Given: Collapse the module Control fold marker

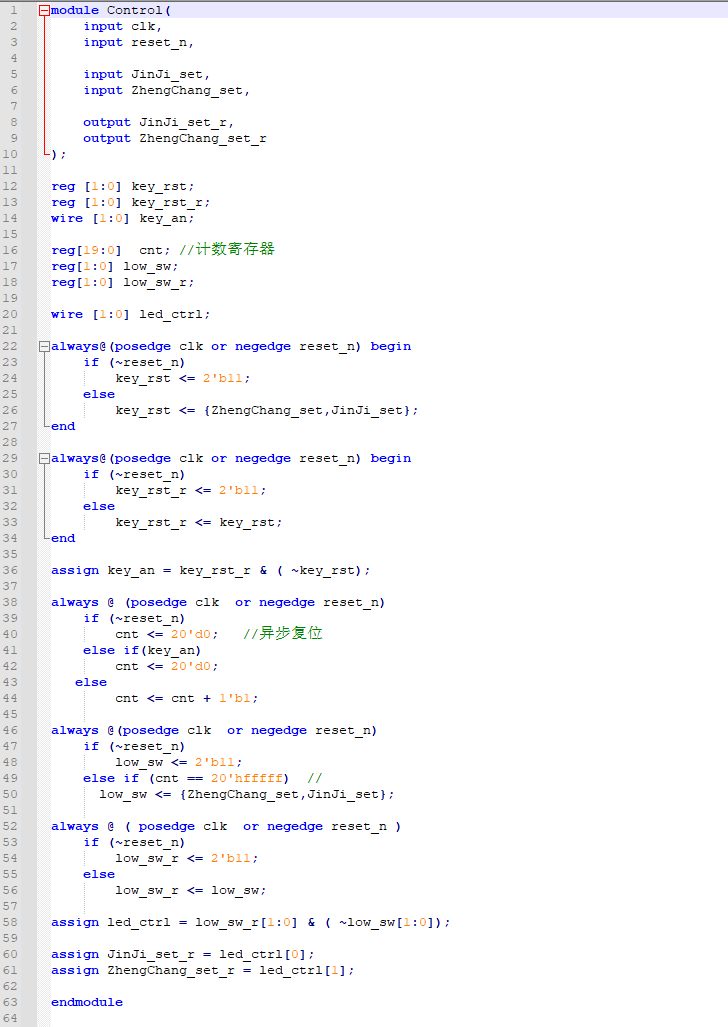Looking at the screenshot, I should tap(44, 10).
